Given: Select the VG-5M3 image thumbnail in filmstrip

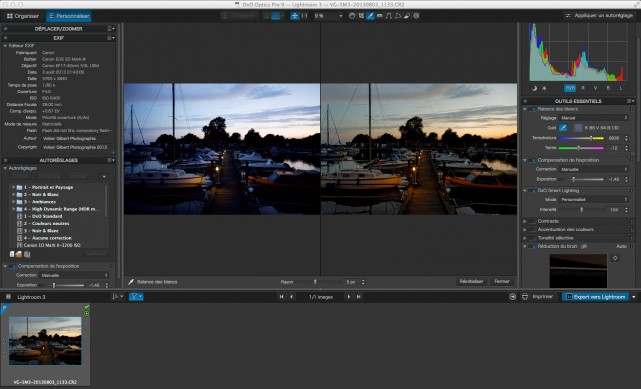Looking at the screenshot, I should (x=45, y=341).
